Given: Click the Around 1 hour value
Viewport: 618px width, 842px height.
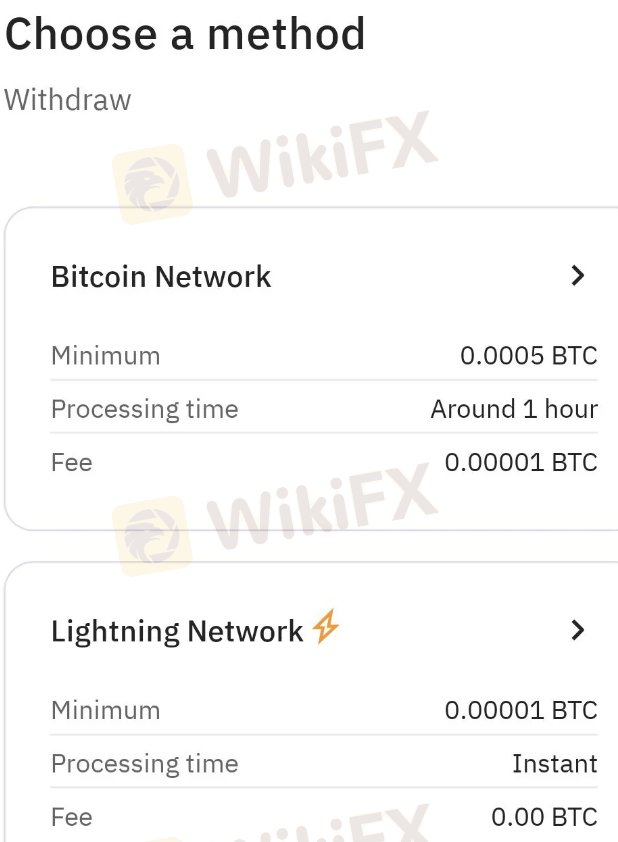Looking at the screenshot, I should (514, 409).
